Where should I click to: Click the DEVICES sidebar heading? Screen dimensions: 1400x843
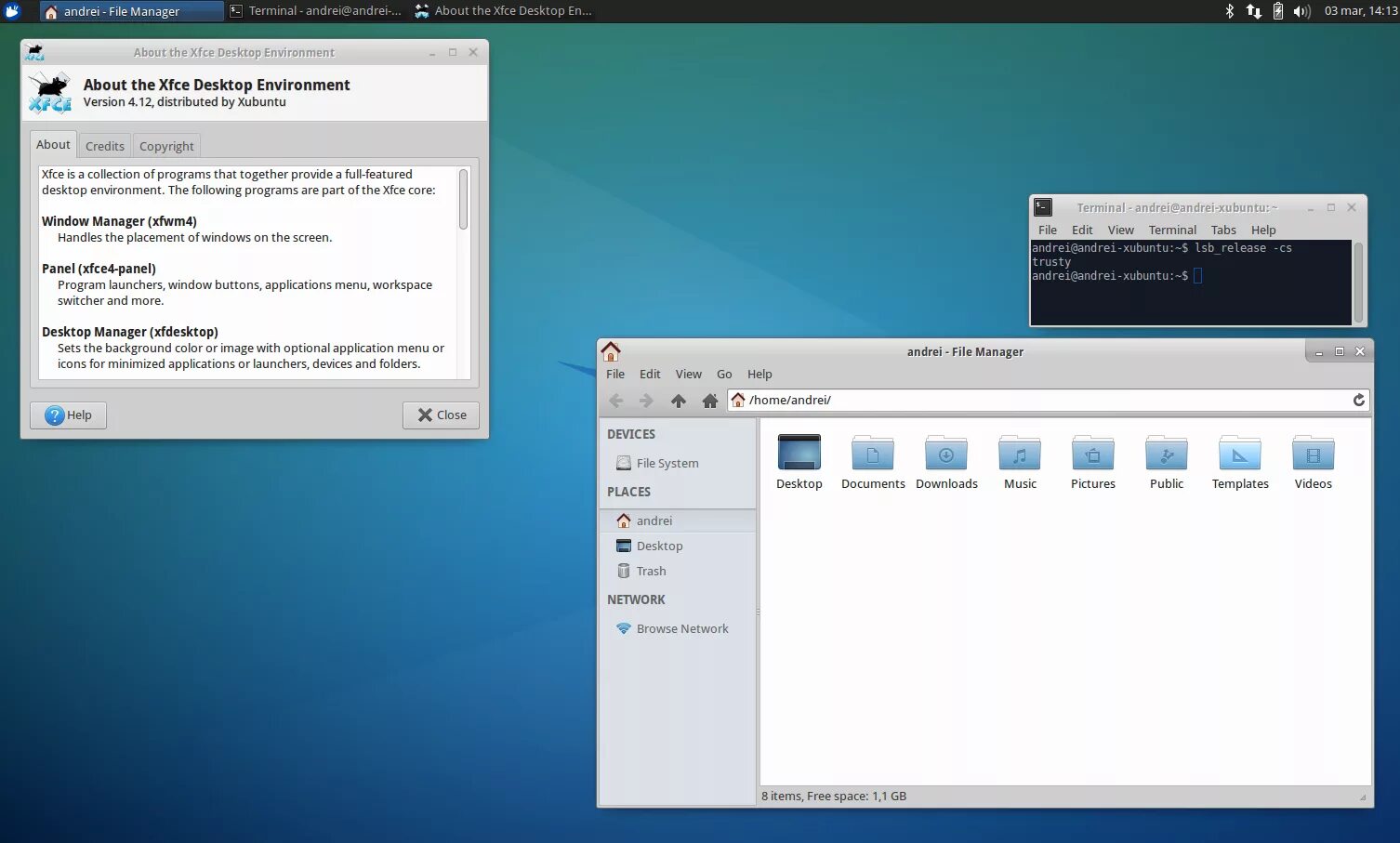pos(631,434)
